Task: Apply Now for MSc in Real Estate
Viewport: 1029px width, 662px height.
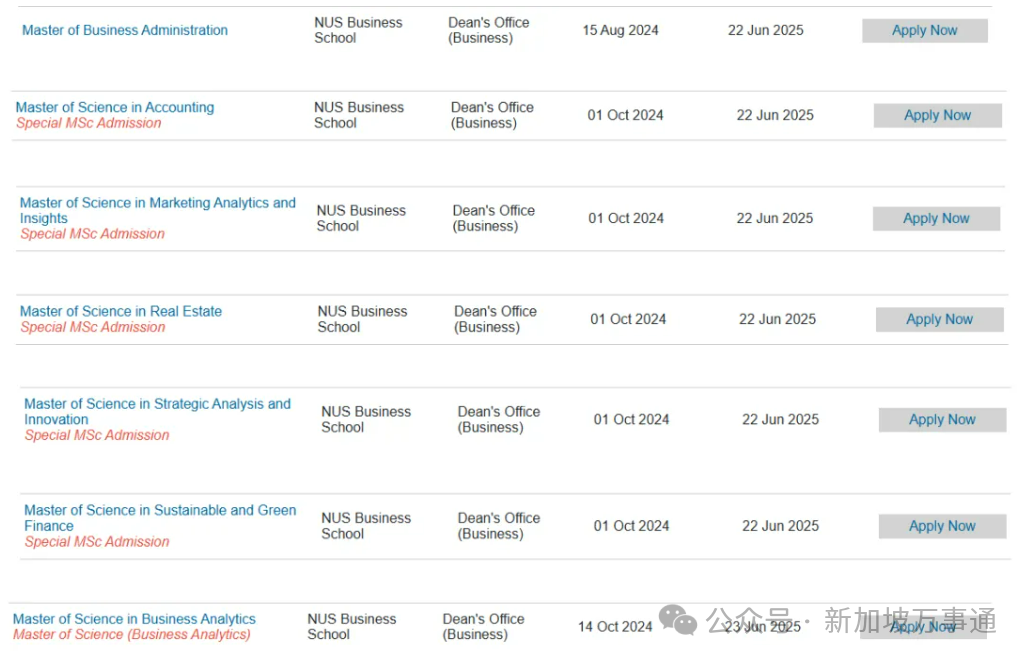Action: tap(940, 319)
